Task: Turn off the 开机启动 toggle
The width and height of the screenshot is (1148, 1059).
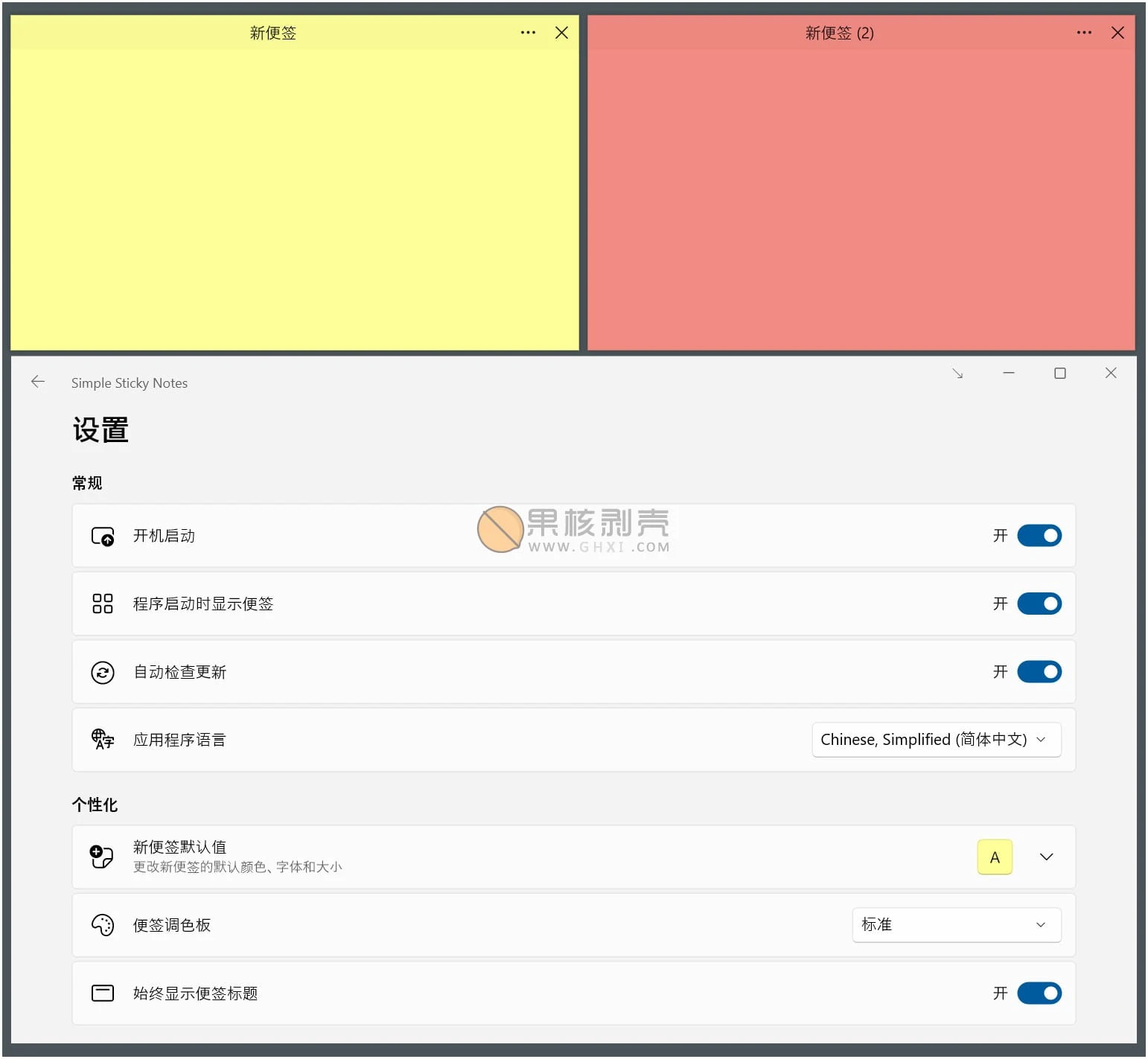Action: tap(1039, 536)
